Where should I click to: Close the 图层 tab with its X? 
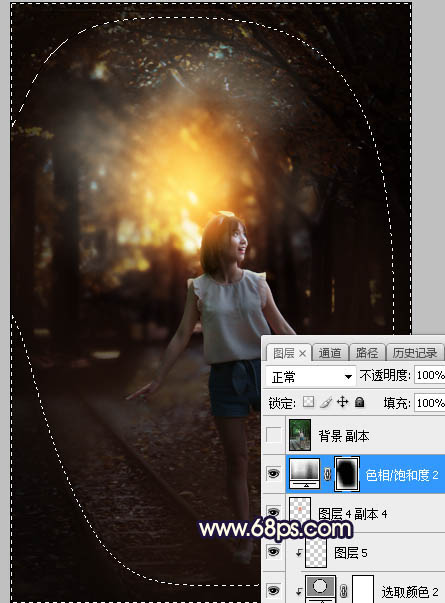[x=302, y=353]
